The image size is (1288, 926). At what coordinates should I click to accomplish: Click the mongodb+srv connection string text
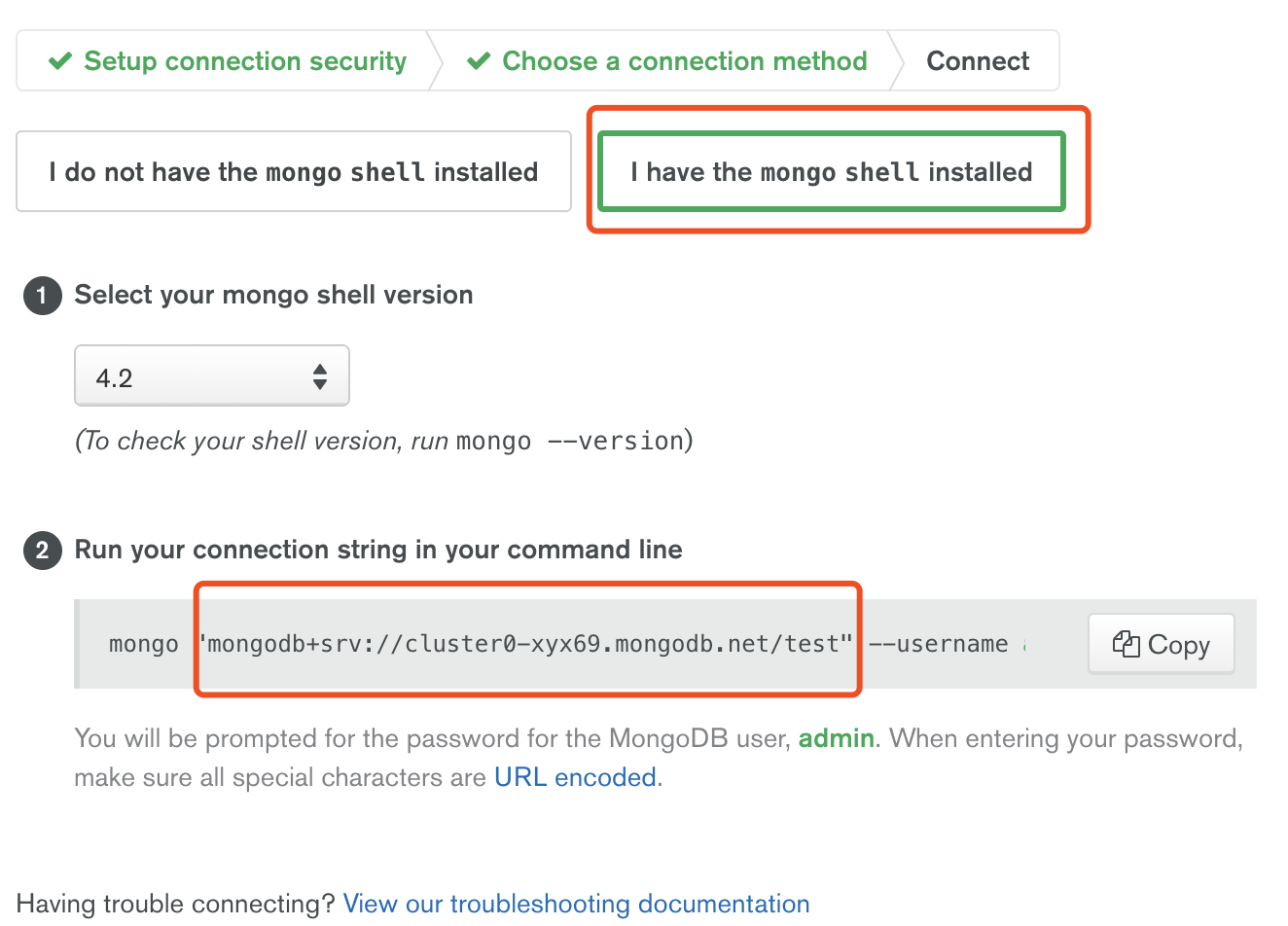(526, 644)
